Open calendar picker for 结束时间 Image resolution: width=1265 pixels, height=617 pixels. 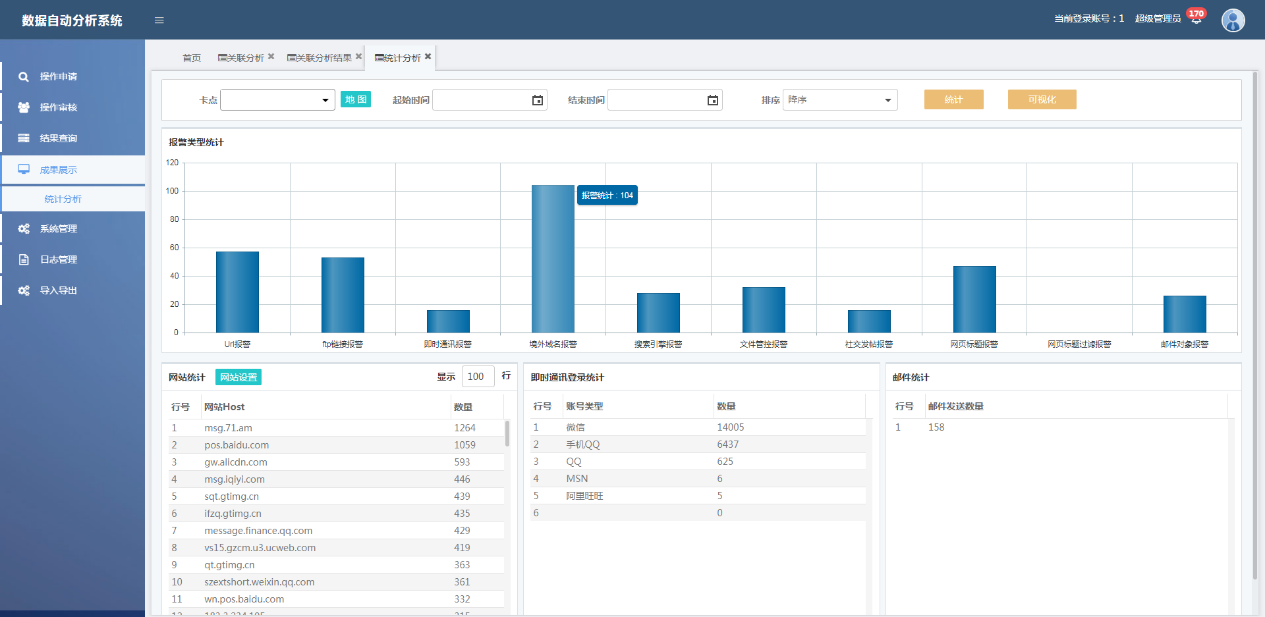pyautogui.click(x=713, y=100)
